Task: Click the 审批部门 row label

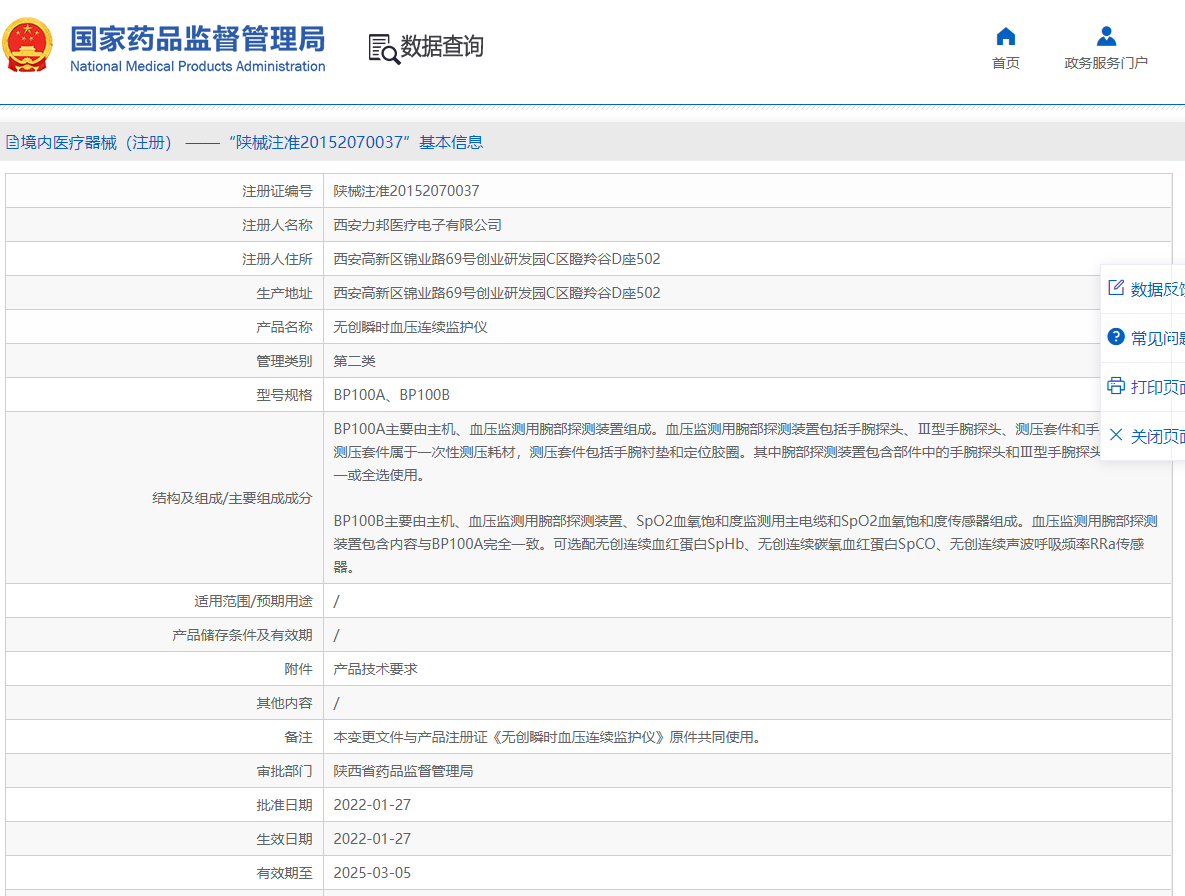Action: (x=284, y=771)
